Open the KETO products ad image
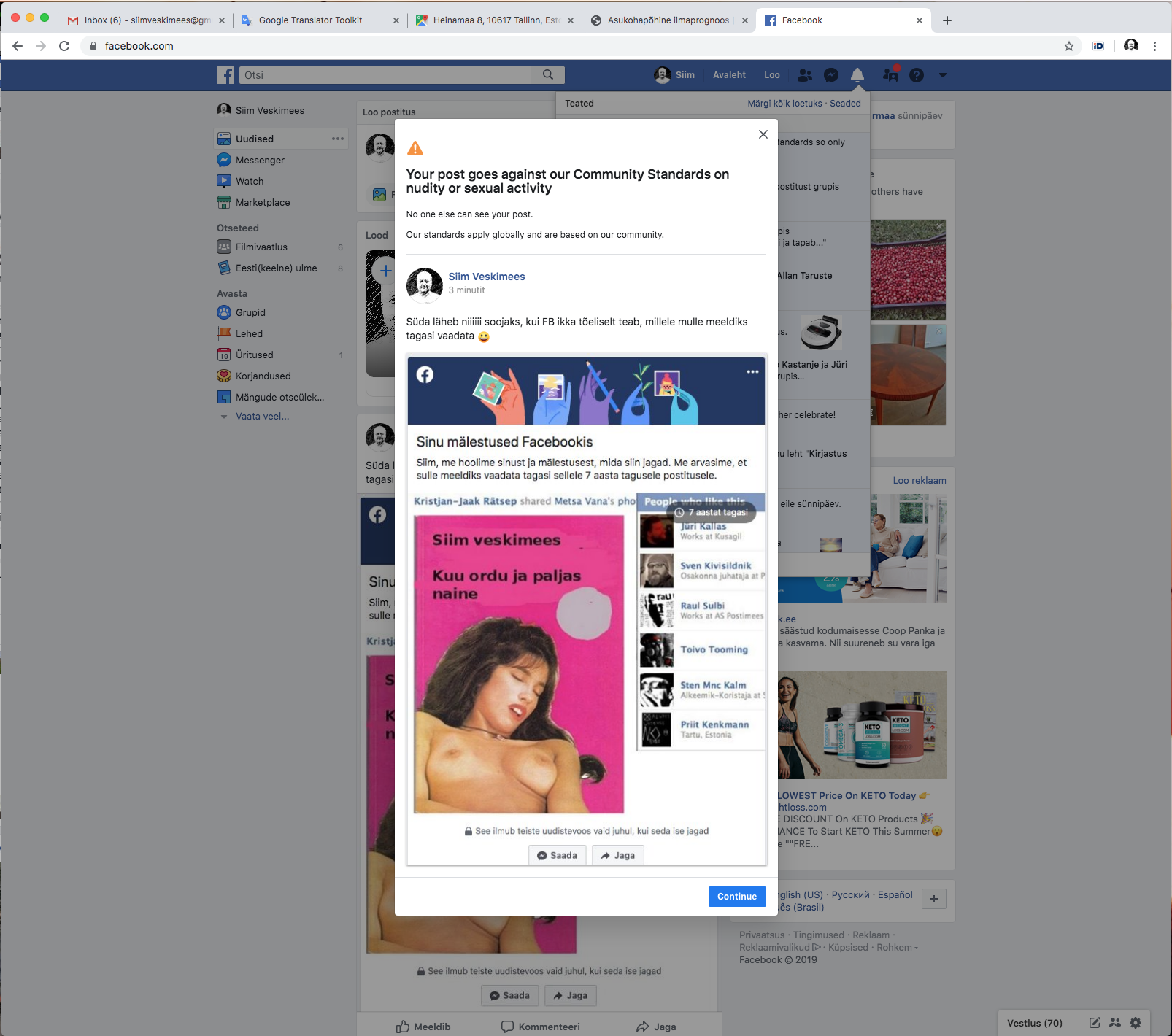 coord(861,725)
